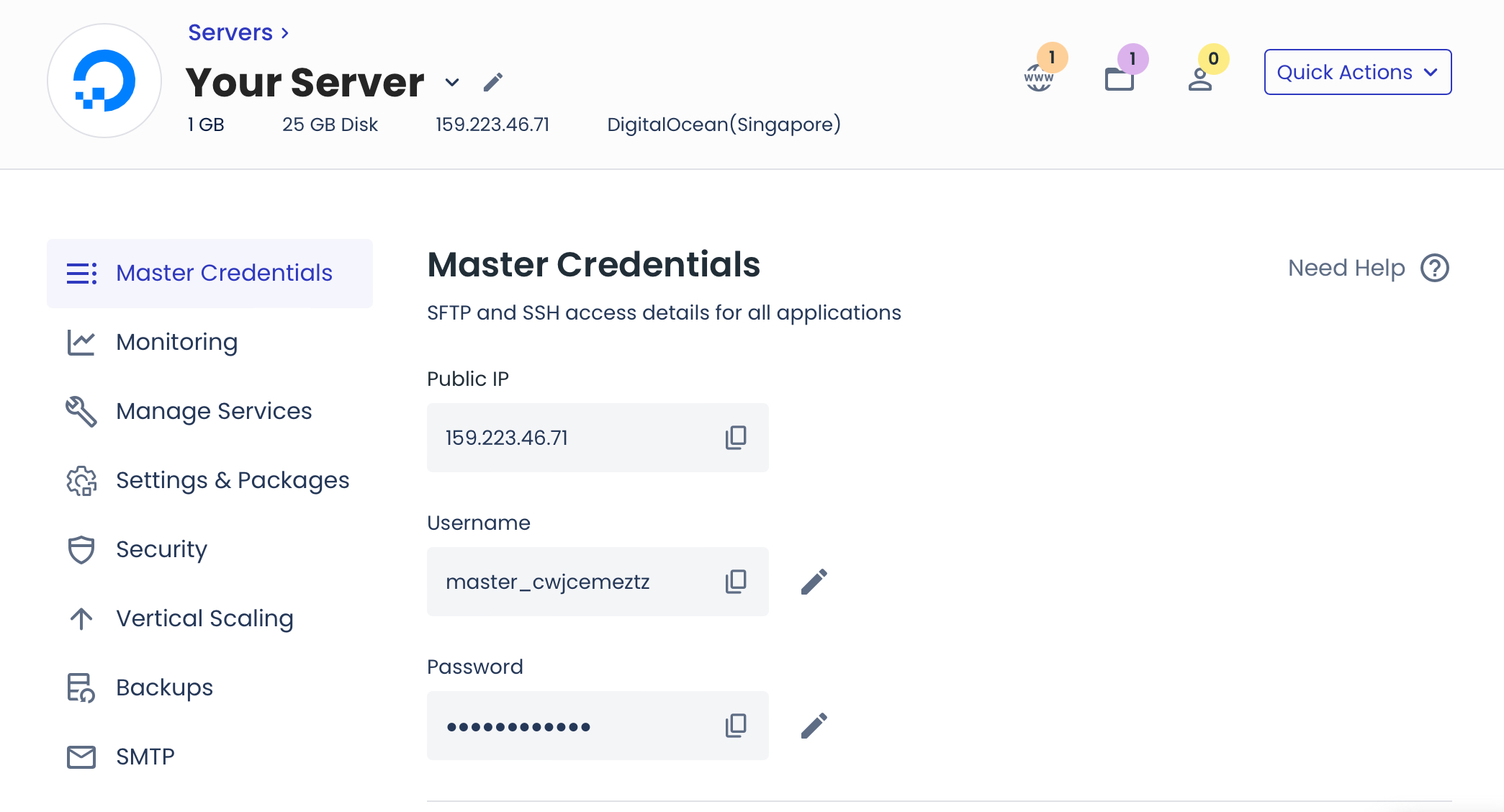Expand the Your Server dropdown chevron
The image size is (1504, 812).
(x=452, y=82)
